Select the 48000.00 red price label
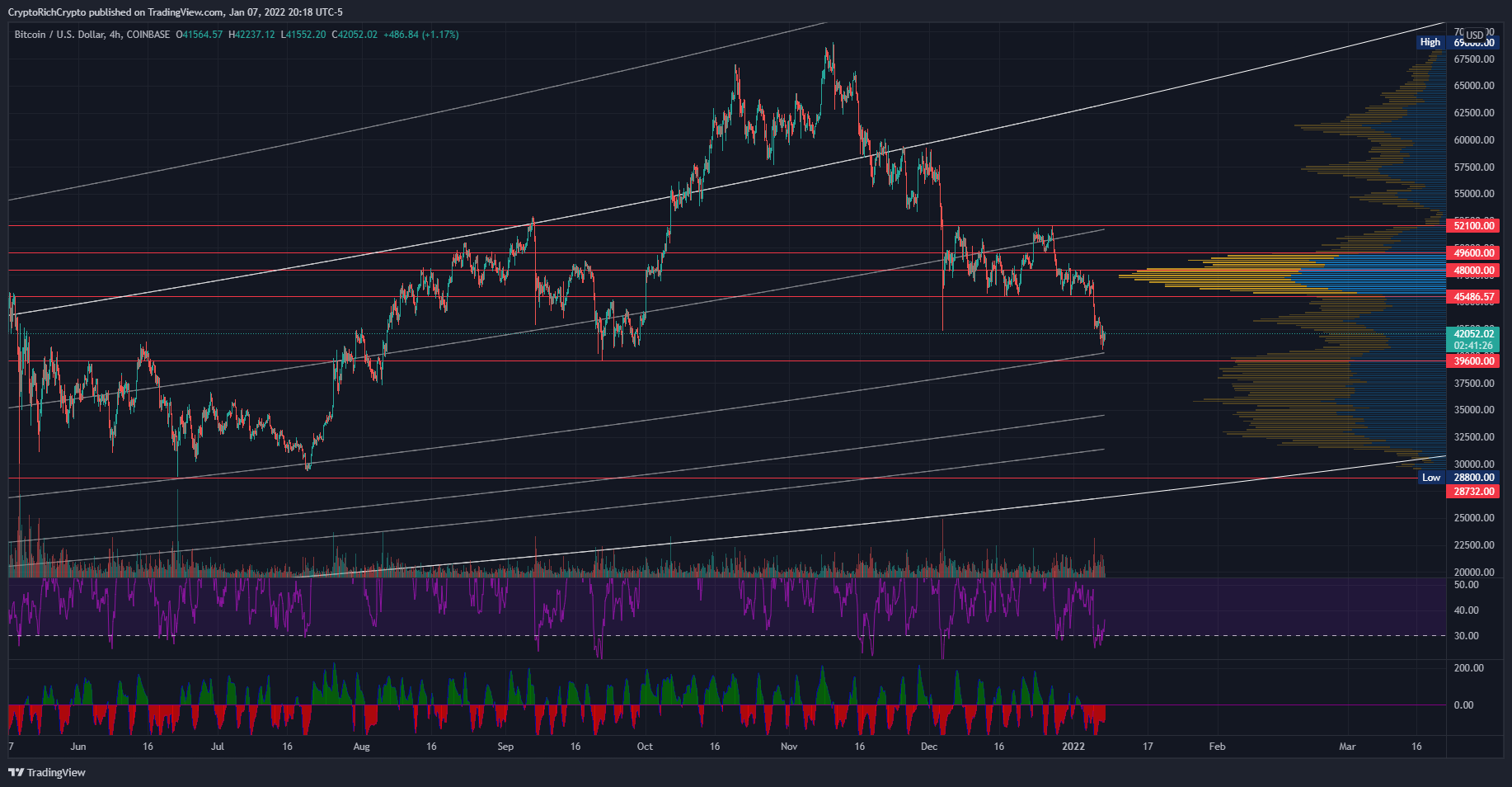 [1473, 271]
